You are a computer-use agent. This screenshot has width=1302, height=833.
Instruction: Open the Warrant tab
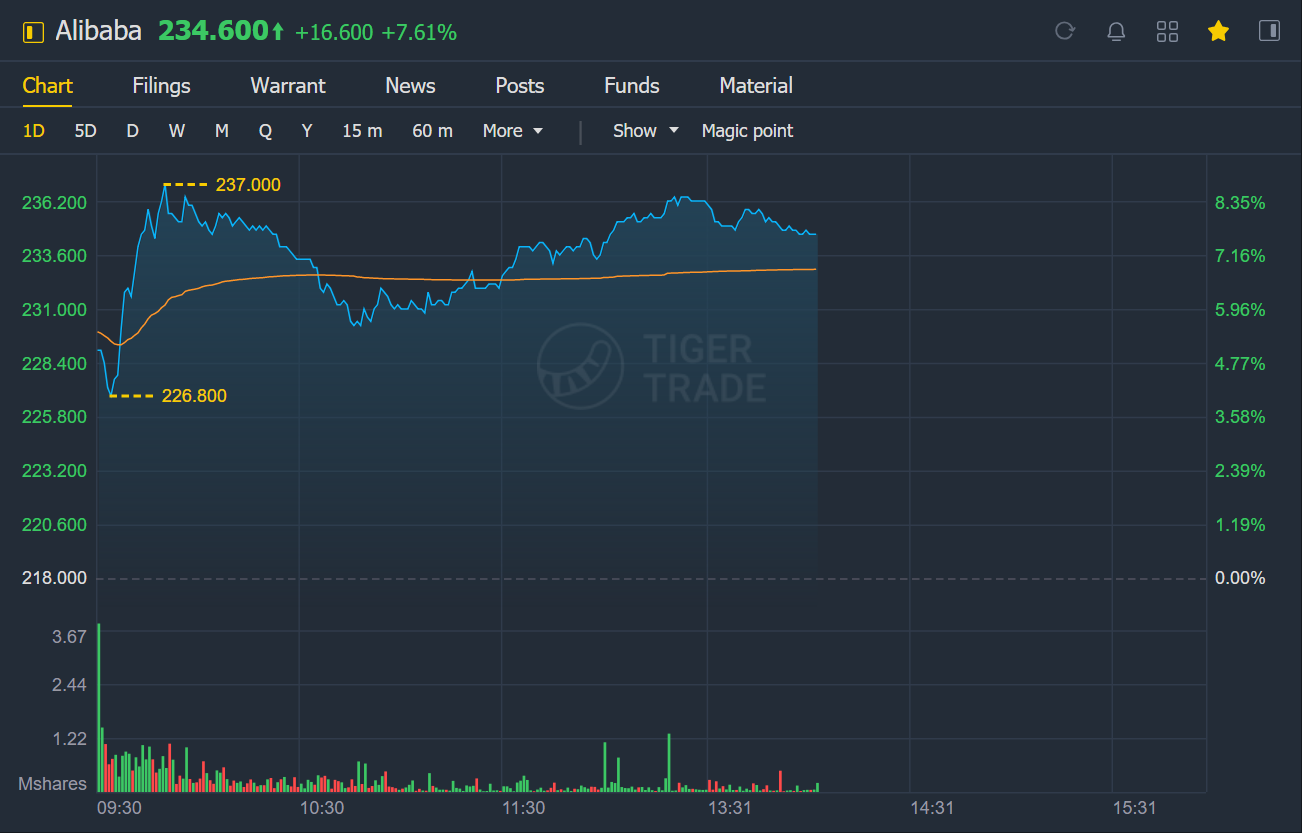click(x=288, y=86)
